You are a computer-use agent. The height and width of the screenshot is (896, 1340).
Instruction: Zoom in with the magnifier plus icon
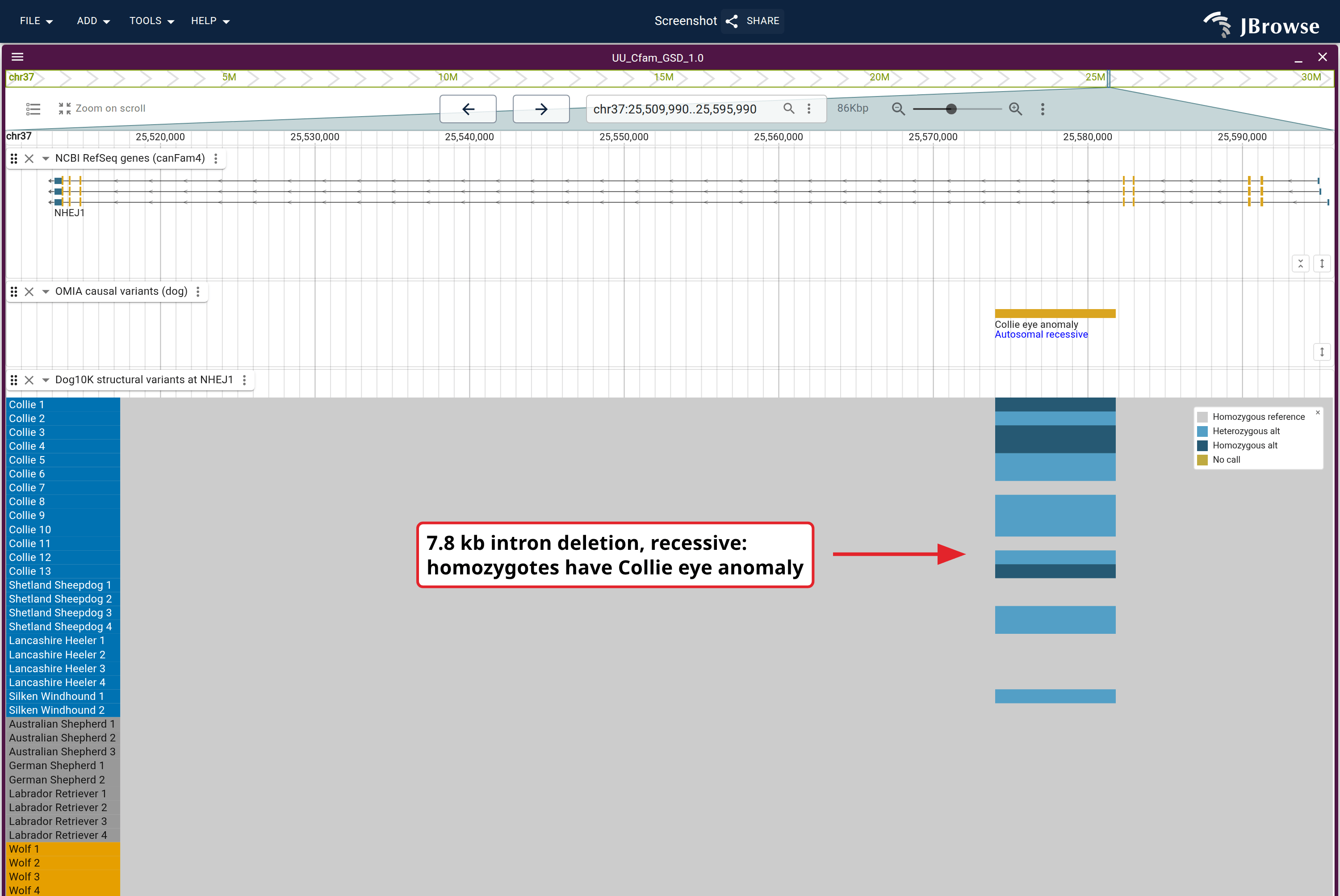1015,109
